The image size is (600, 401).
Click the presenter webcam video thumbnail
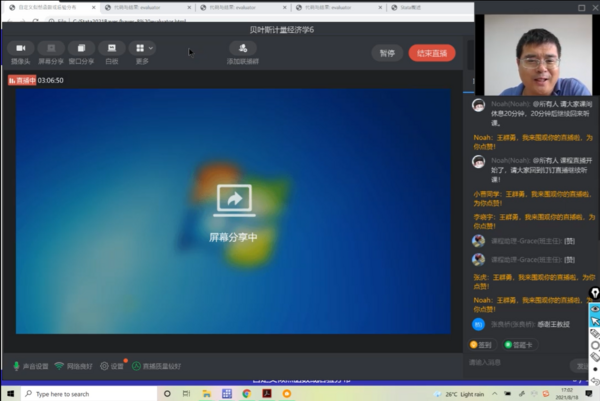(x=538, y=55)
